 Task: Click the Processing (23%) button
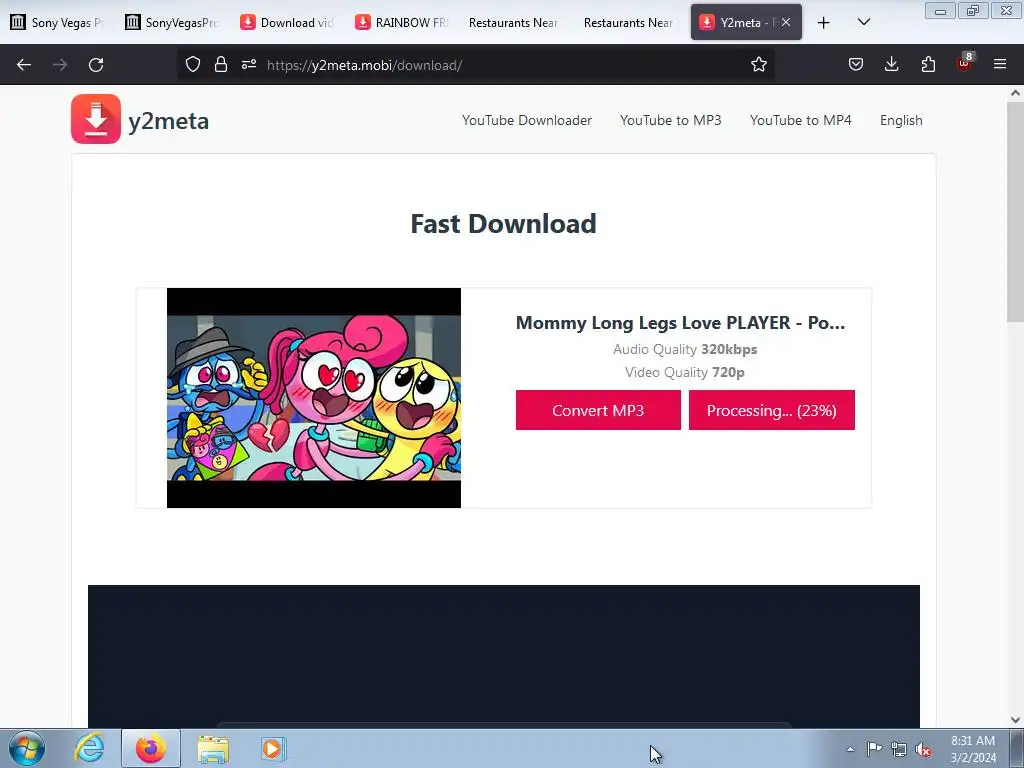771,410
